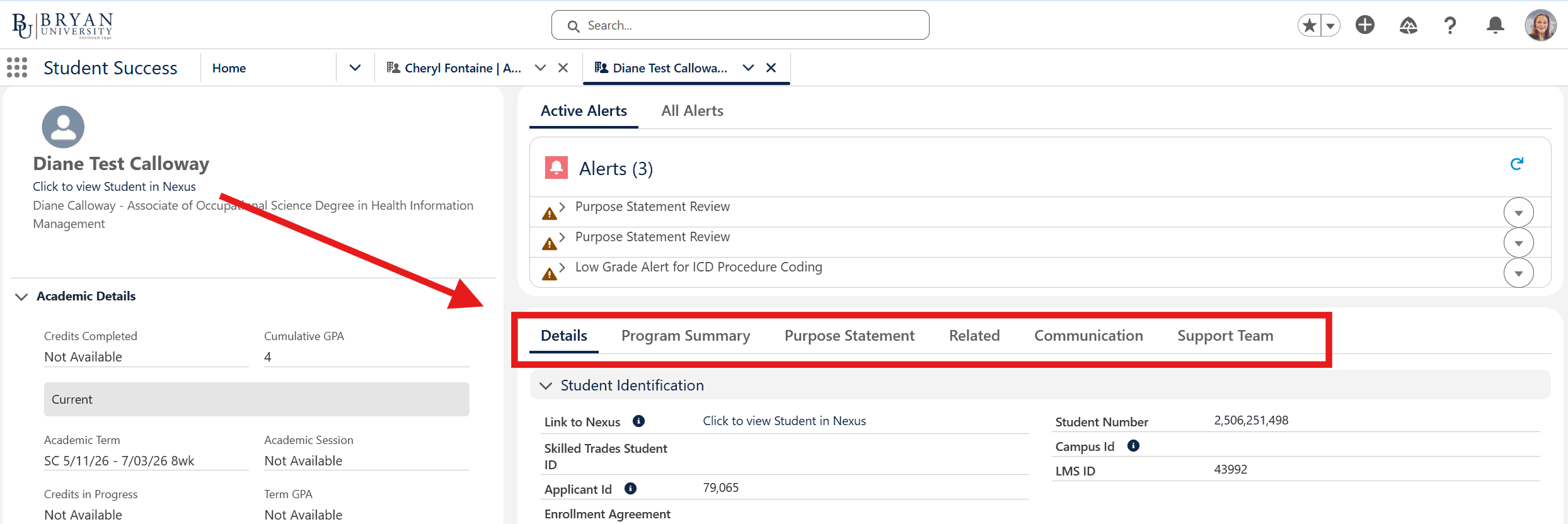
Task: Collapse the Academic Details section
Action: tap(21, 297)
